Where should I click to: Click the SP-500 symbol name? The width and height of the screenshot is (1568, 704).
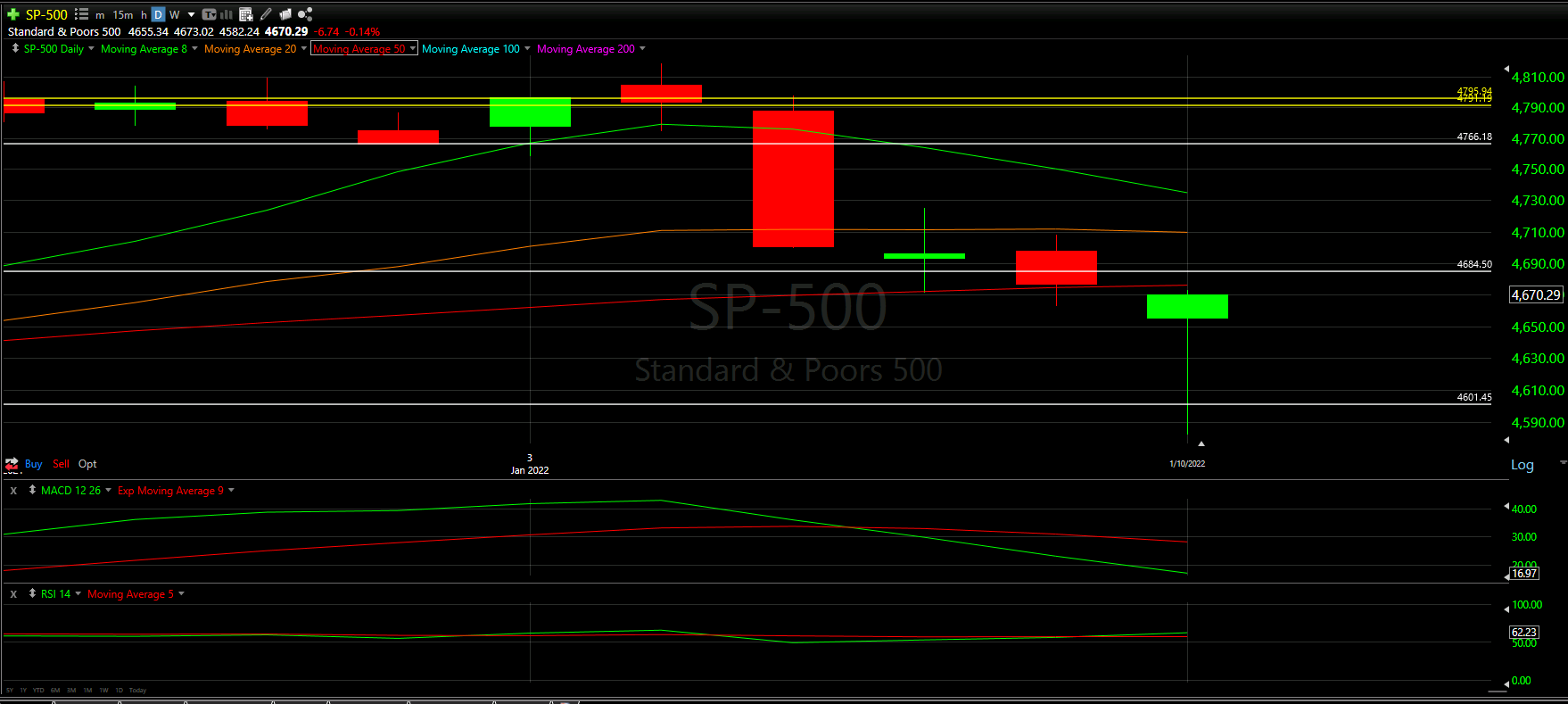tap(46, 15)
